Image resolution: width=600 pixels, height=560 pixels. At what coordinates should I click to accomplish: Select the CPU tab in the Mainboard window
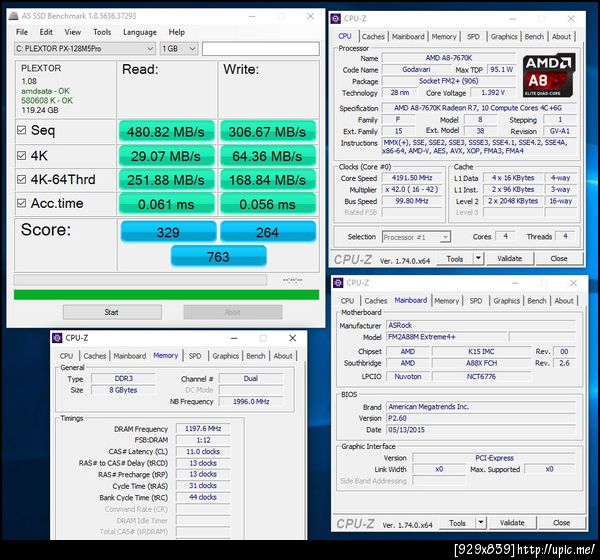coord(347,301)
